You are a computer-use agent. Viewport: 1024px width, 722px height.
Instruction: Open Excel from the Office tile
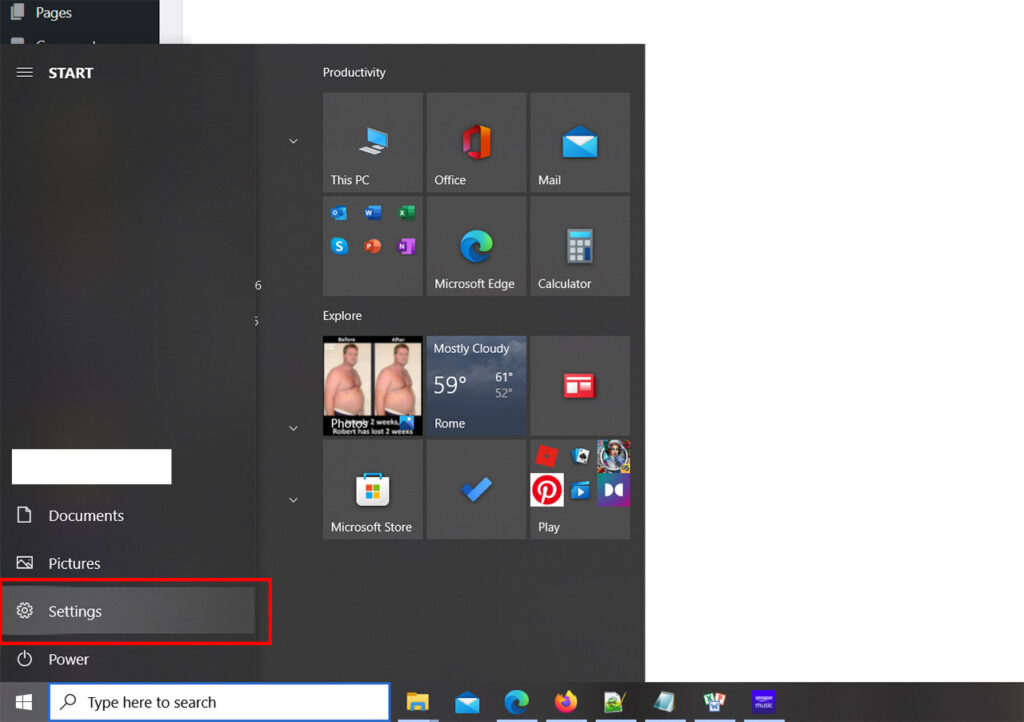pyautogui.click(x=406, y=212)
